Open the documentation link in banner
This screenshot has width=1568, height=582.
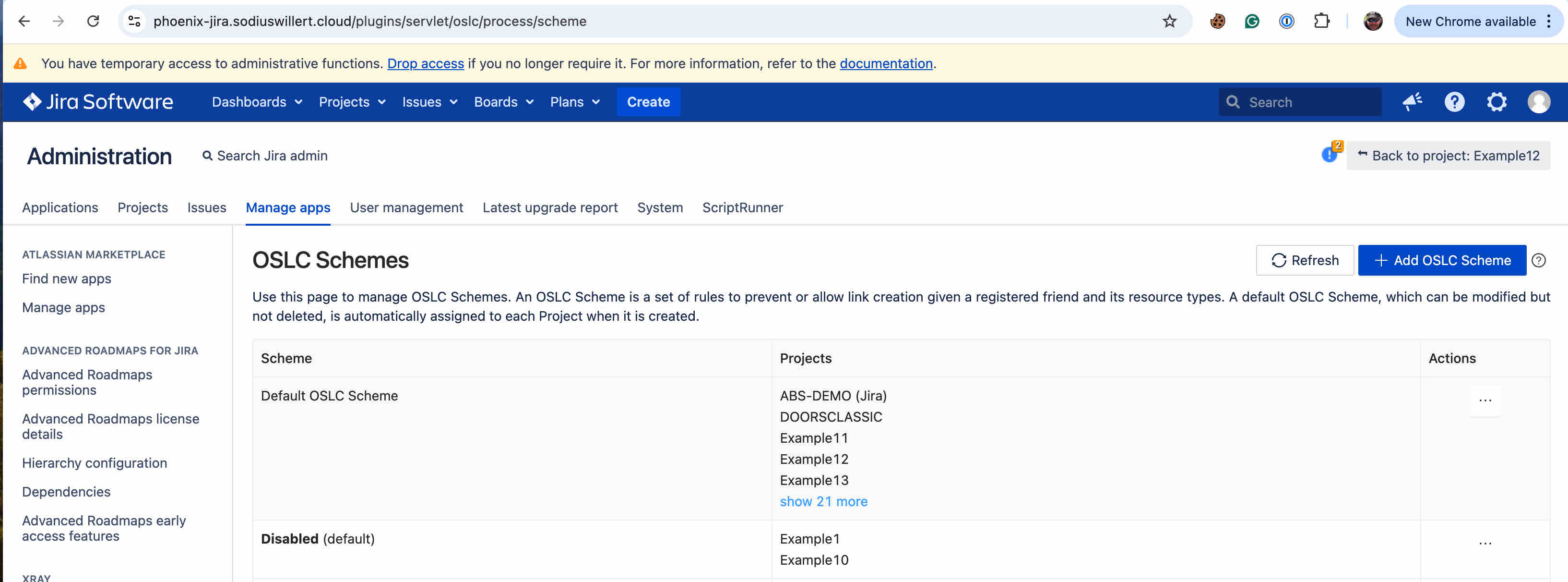[x=886, y=63]
